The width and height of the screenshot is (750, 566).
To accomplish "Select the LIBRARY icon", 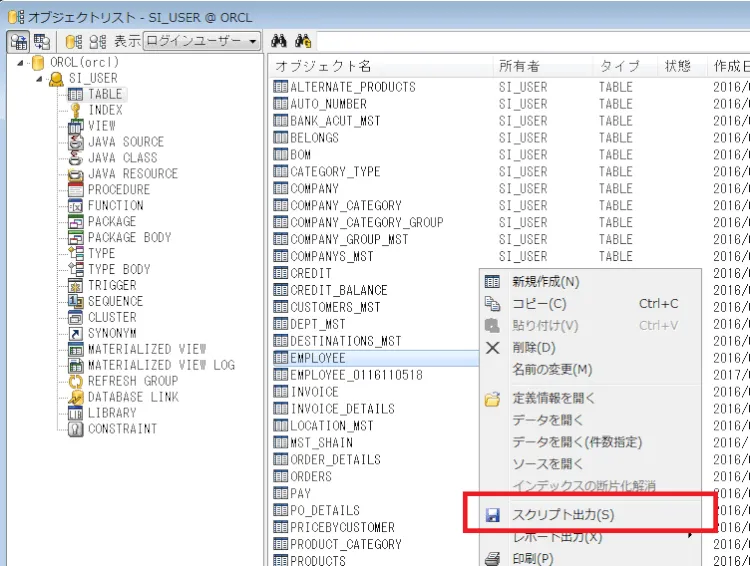I will click(x=75, y=413).
